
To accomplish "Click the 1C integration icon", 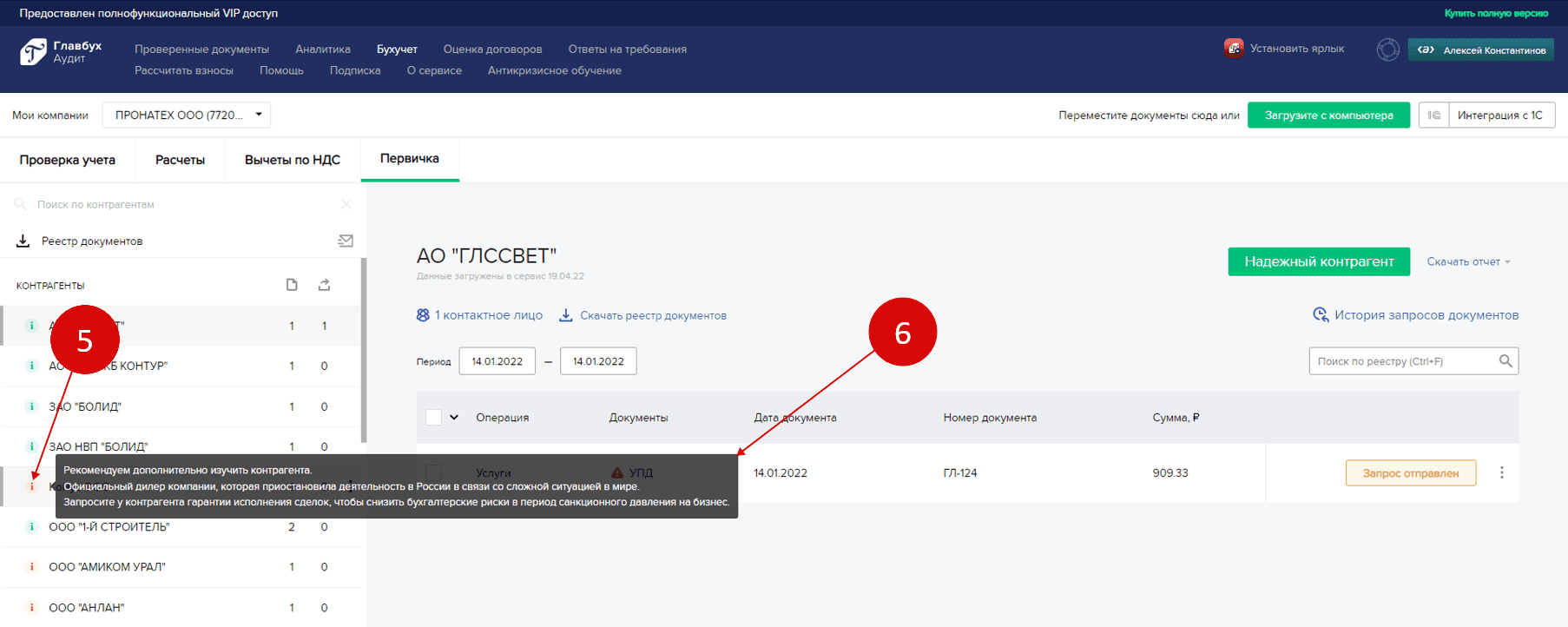I will 1433,115.
